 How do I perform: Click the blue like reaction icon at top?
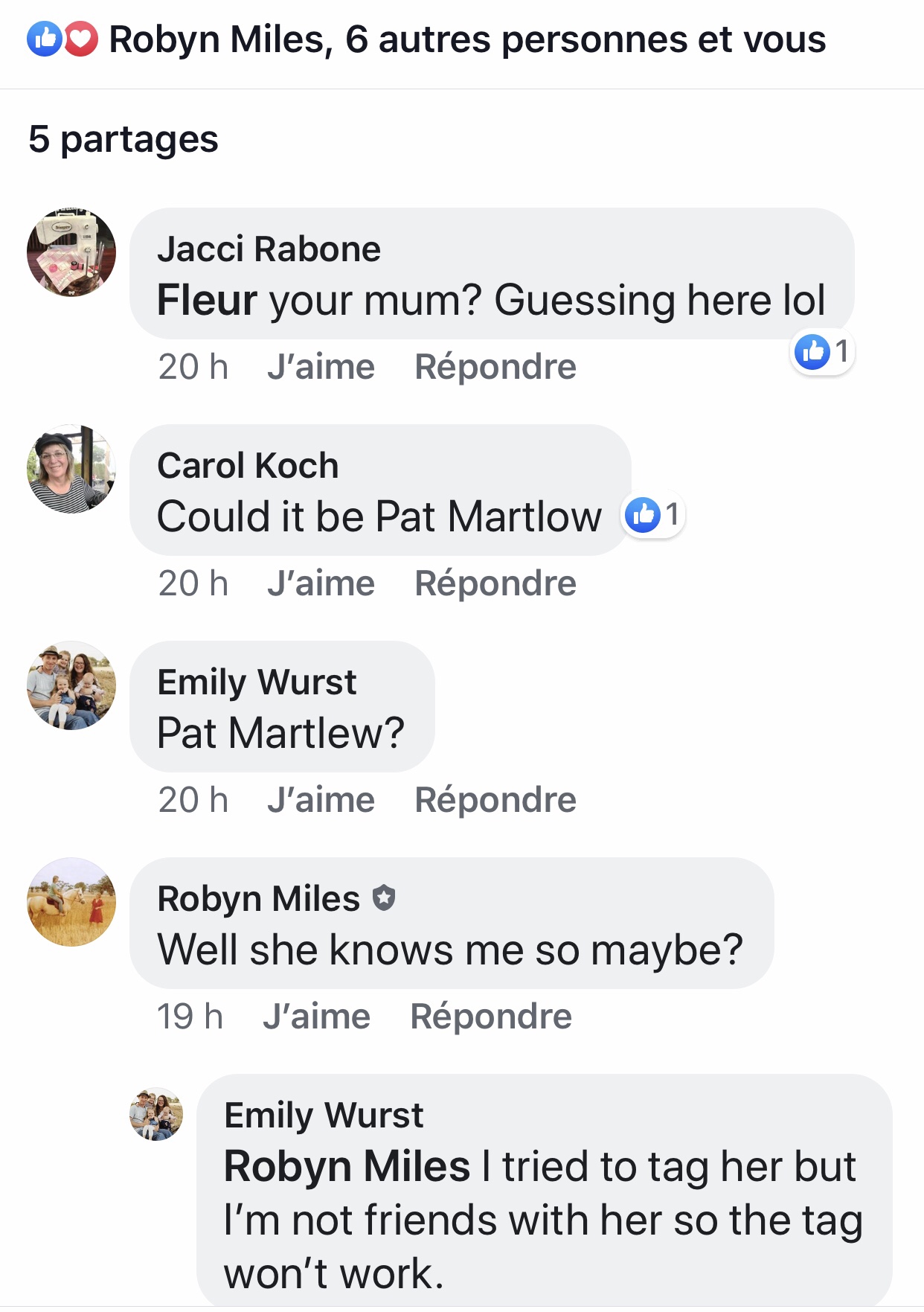(x=44, y=39)
